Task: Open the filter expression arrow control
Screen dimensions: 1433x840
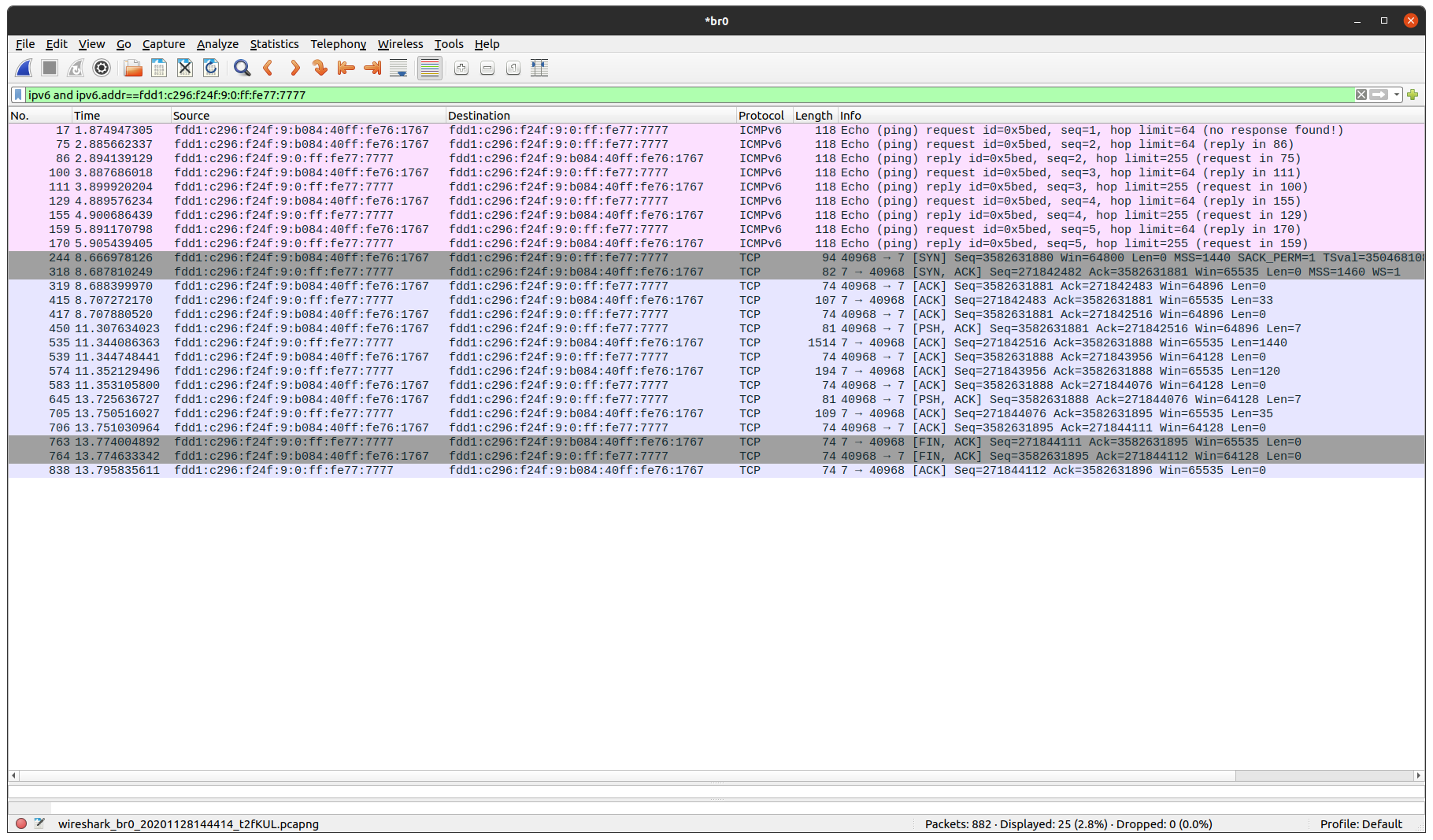Action: [x=1379, y=94]
